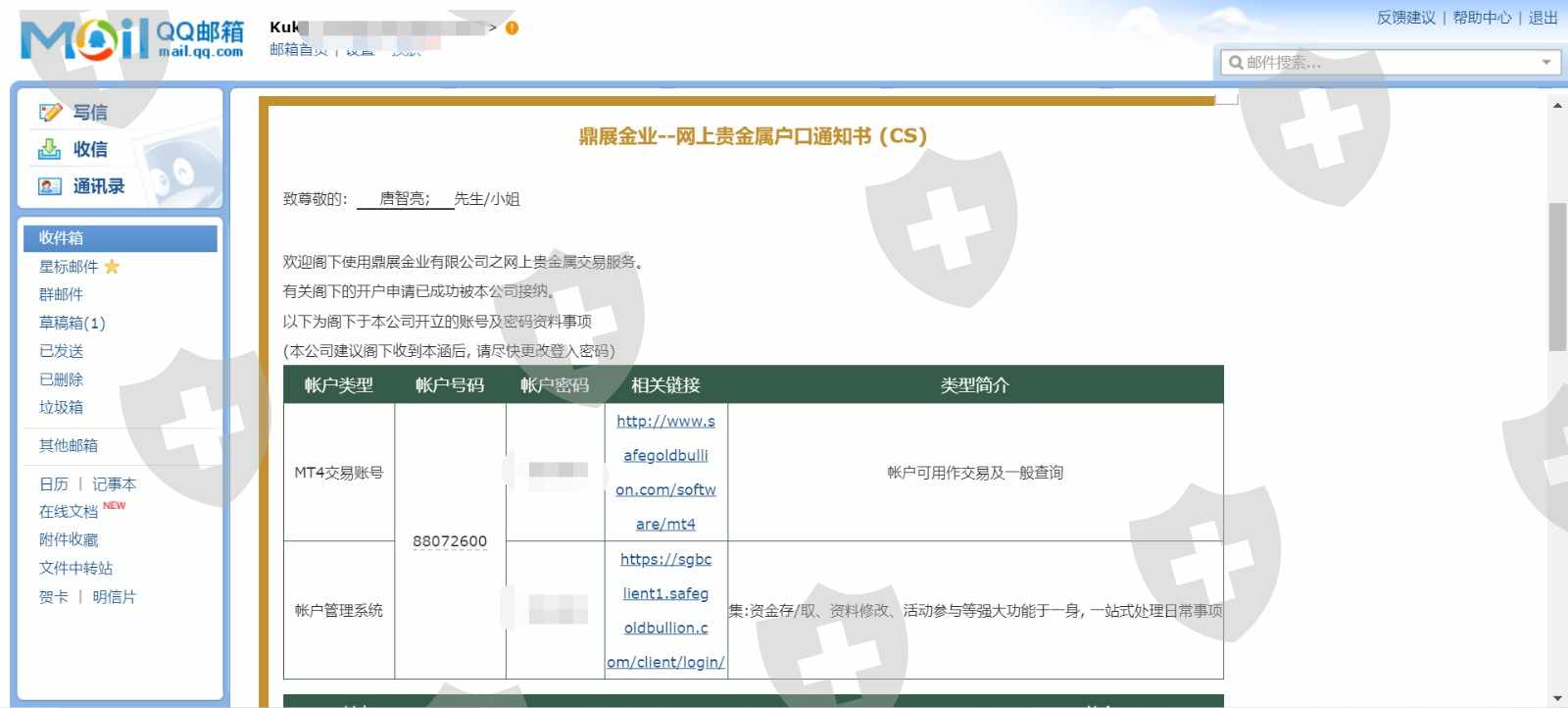Click the magnifier icon in search box
This screenshot has height=708, width=1568.
pos(1236,63)
